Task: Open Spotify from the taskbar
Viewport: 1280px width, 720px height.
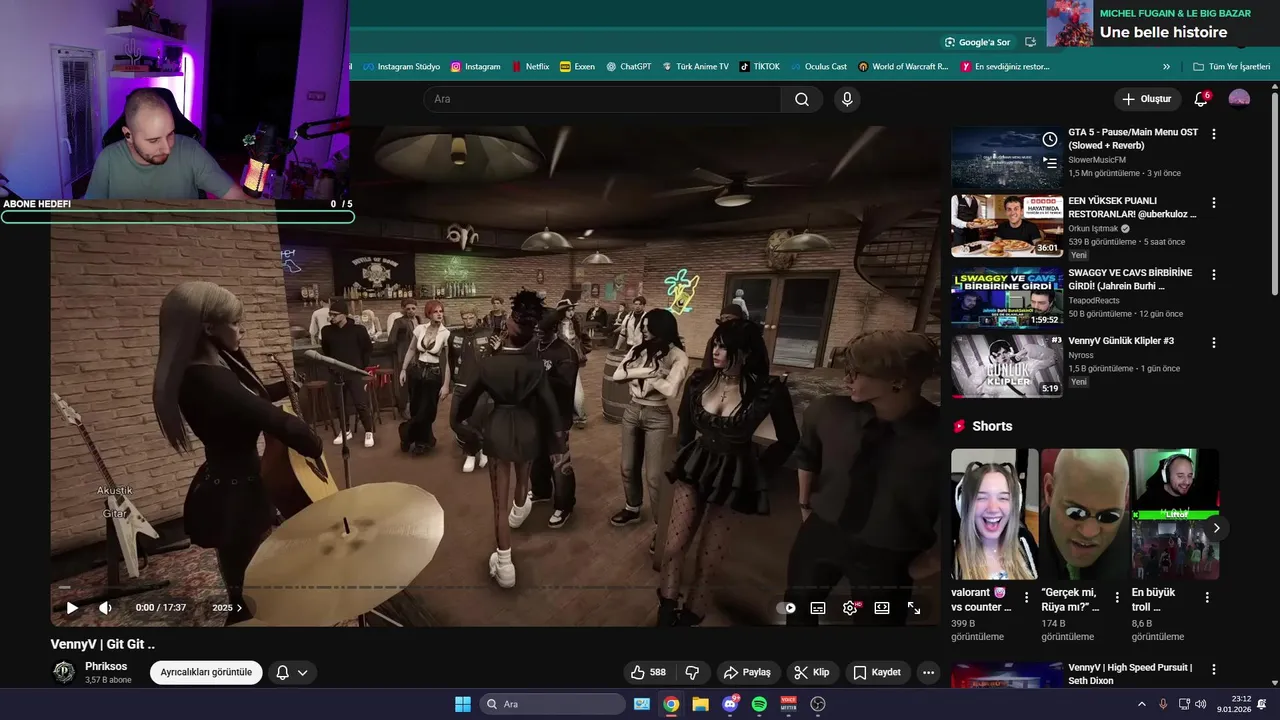Action: (759, 704)
